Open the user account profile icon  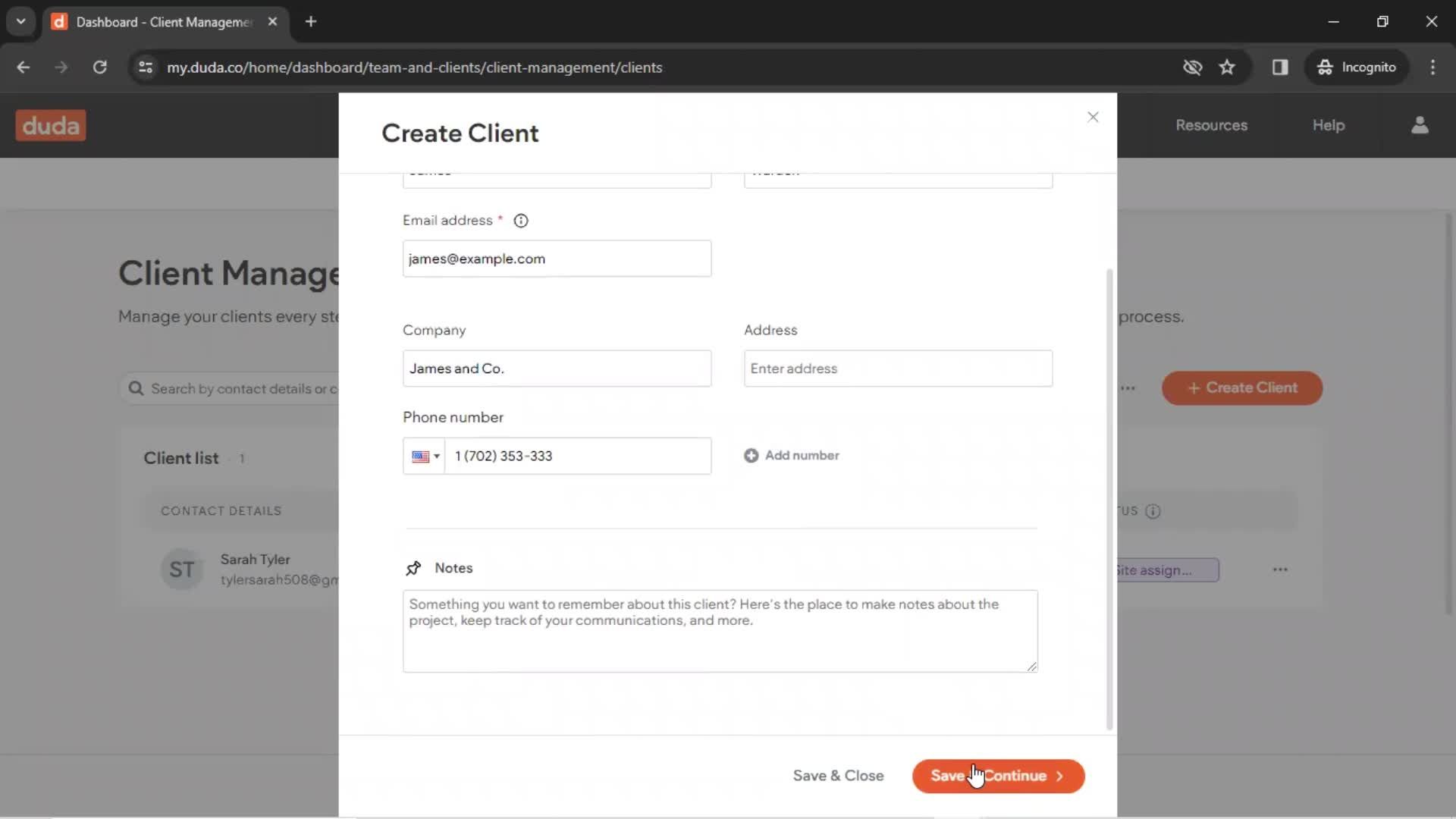click(1420, 125)
